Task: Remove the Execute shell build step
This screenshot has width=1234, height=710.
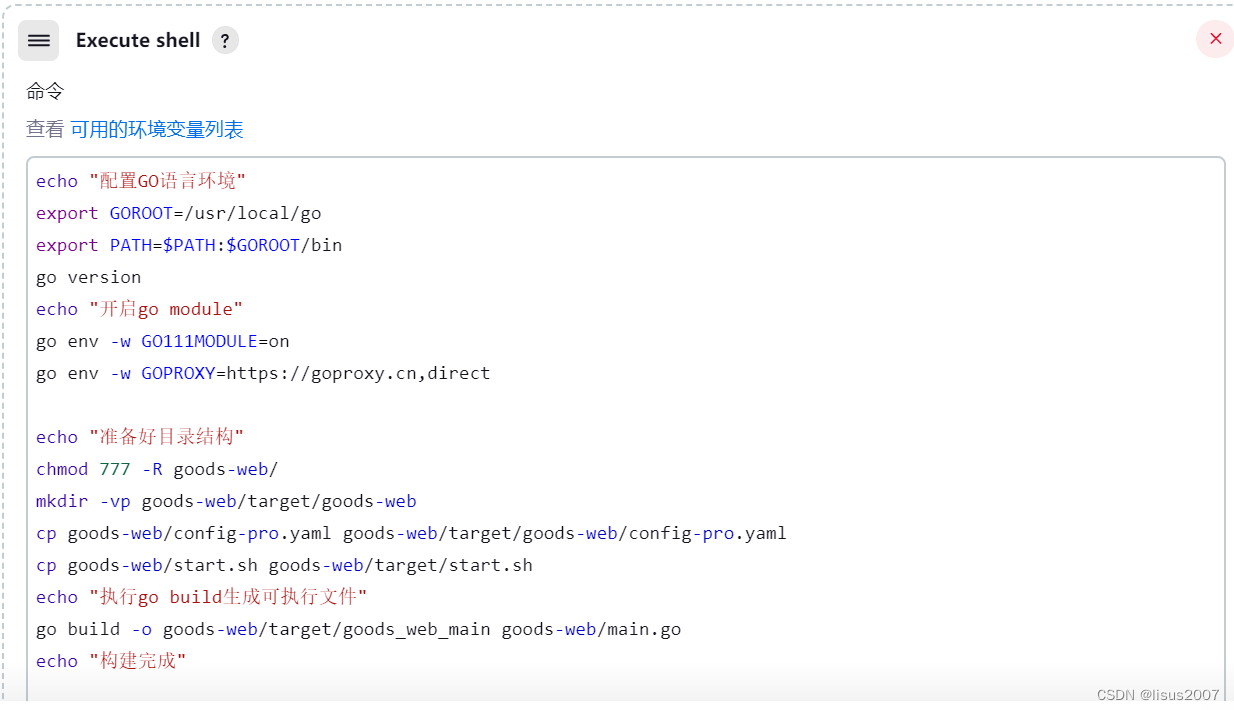Action: [1215, 39]
